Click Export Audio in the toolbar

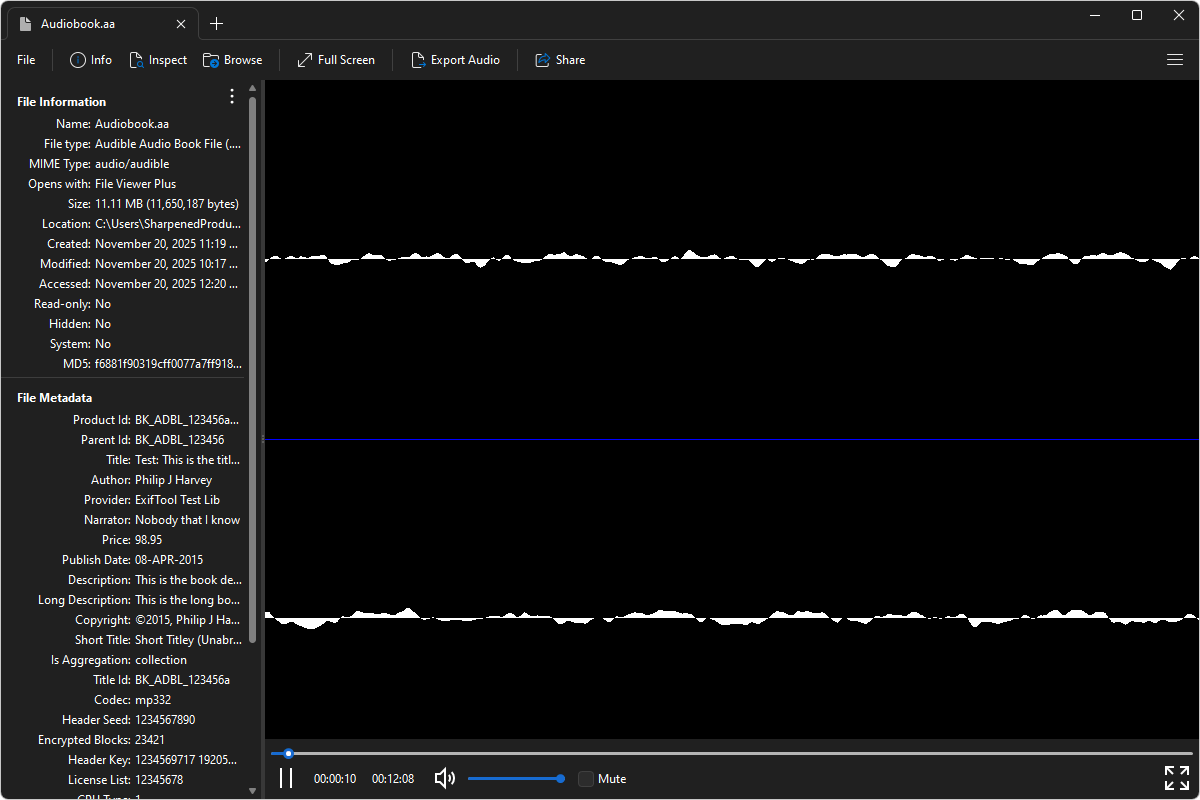click(x=456, y=60)
